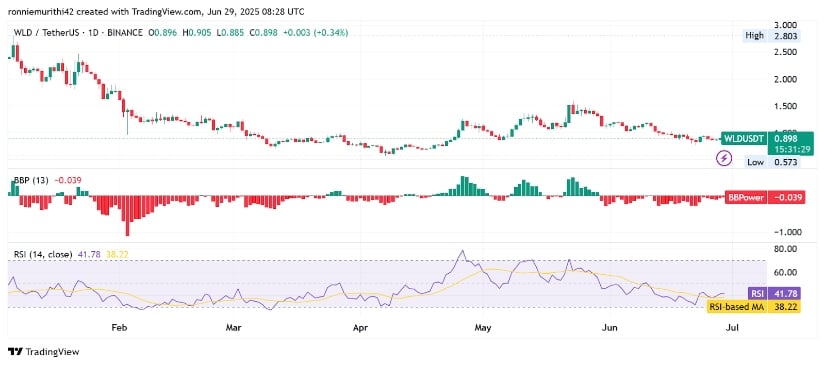This screenshot has height=365, width=825.
Task: Click the Feb label on time axis
Action: (119, 329)
